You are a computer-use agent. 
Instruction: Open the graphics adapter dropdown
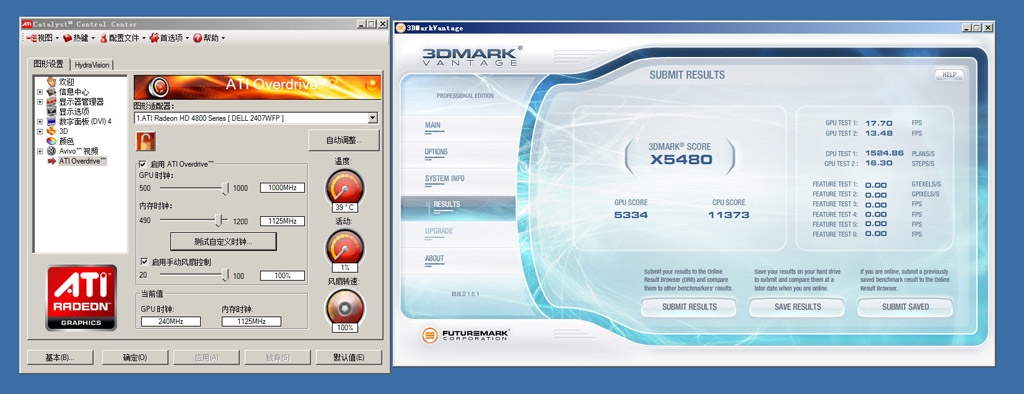372,118
